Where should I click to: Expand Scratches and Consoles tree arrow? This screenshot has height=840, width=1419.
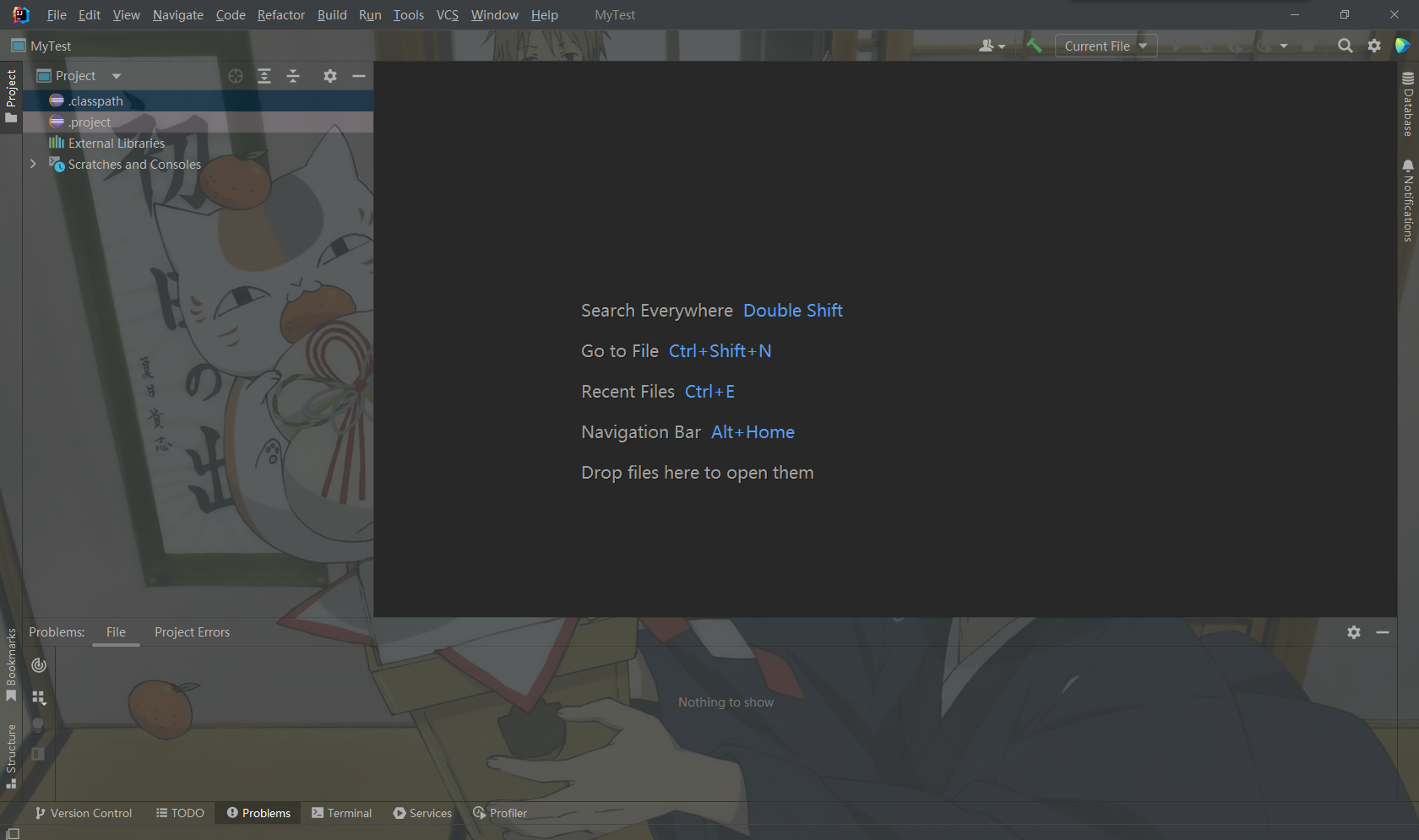[33, 164]
